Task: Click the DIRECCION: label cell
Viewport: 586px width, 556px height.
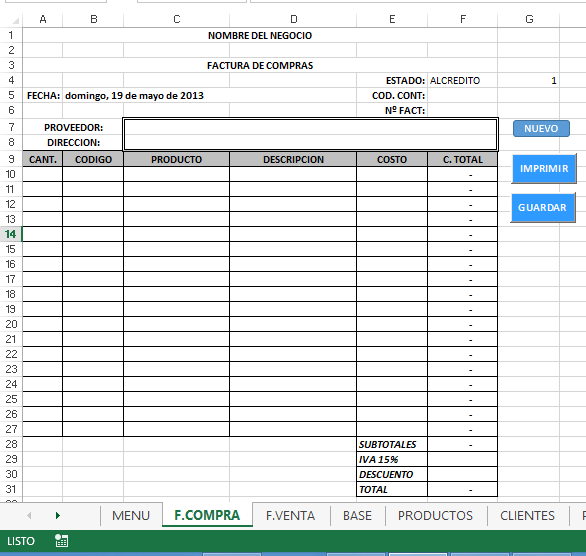Action: pos(73,143)
